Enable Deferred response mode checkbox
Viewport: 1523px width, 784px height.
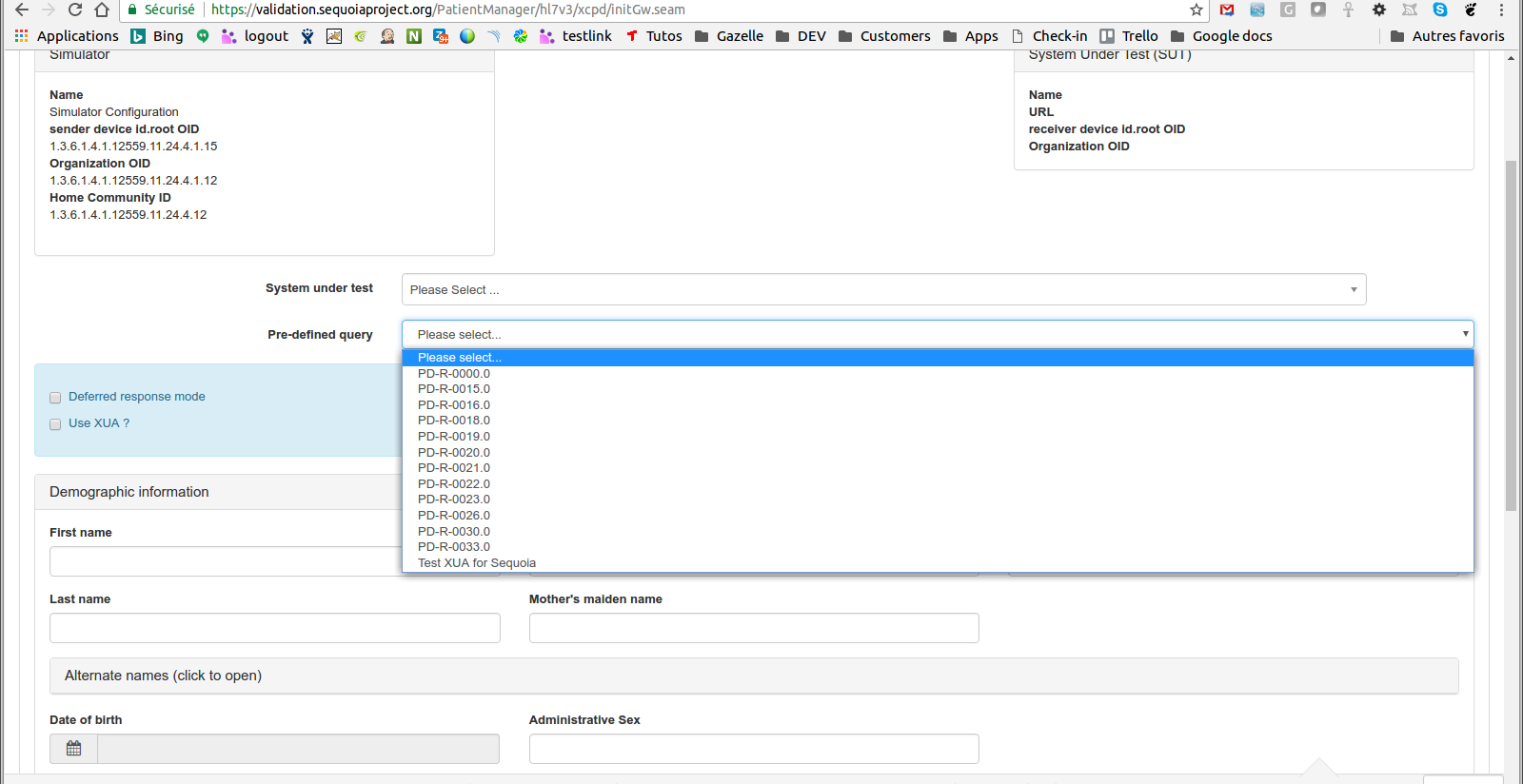point(55,398)
